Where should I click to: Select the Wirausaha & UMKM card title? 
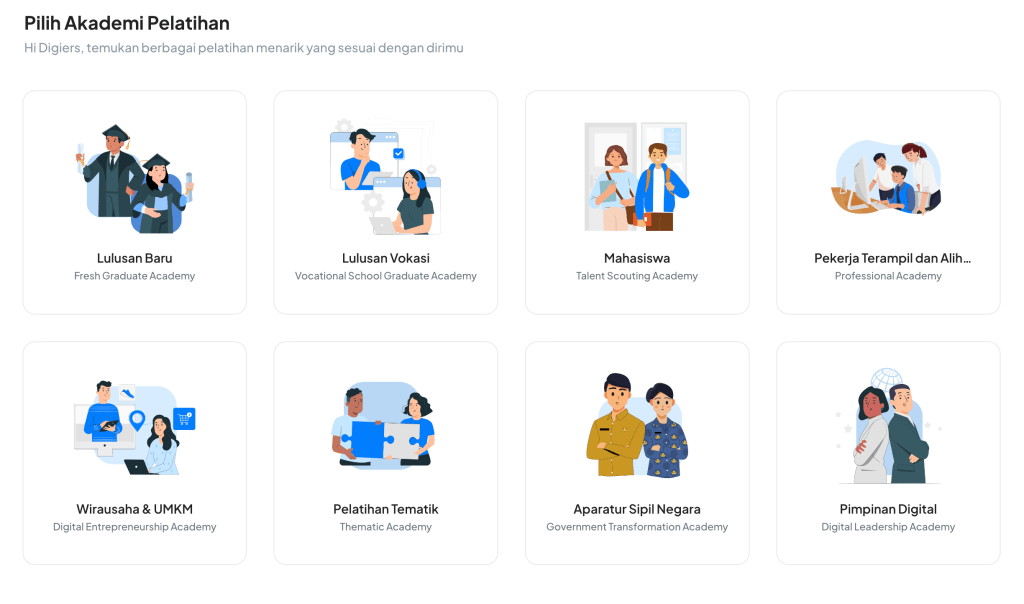(x=135, y=509)
